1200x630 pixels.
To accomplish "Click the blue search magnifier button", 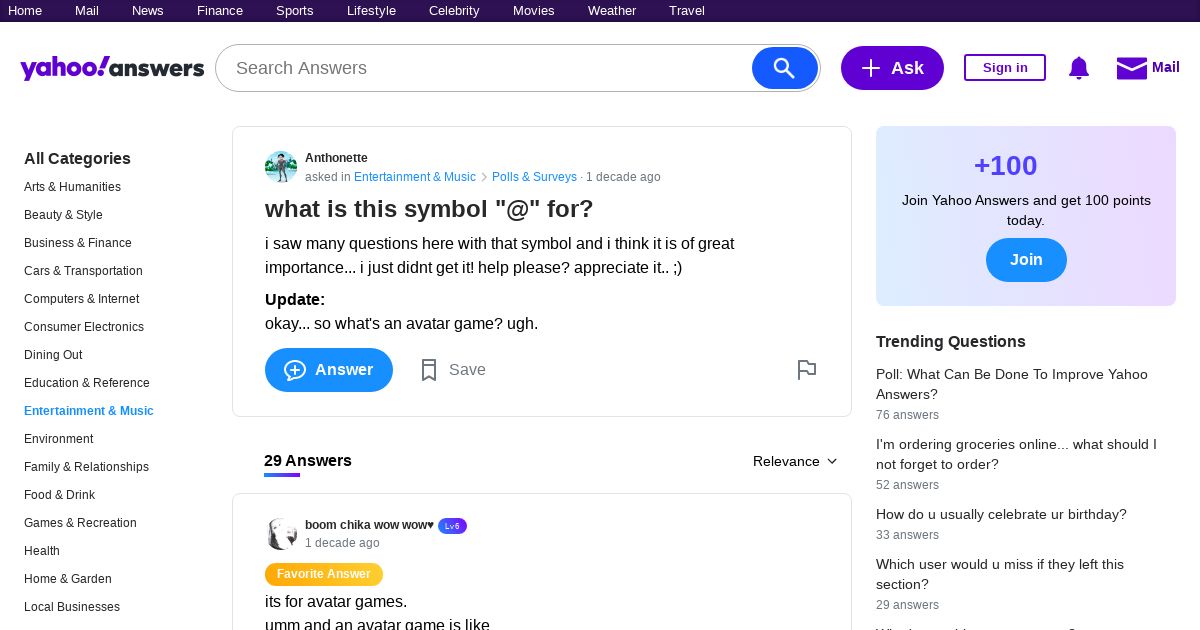I will click(785, 68).
